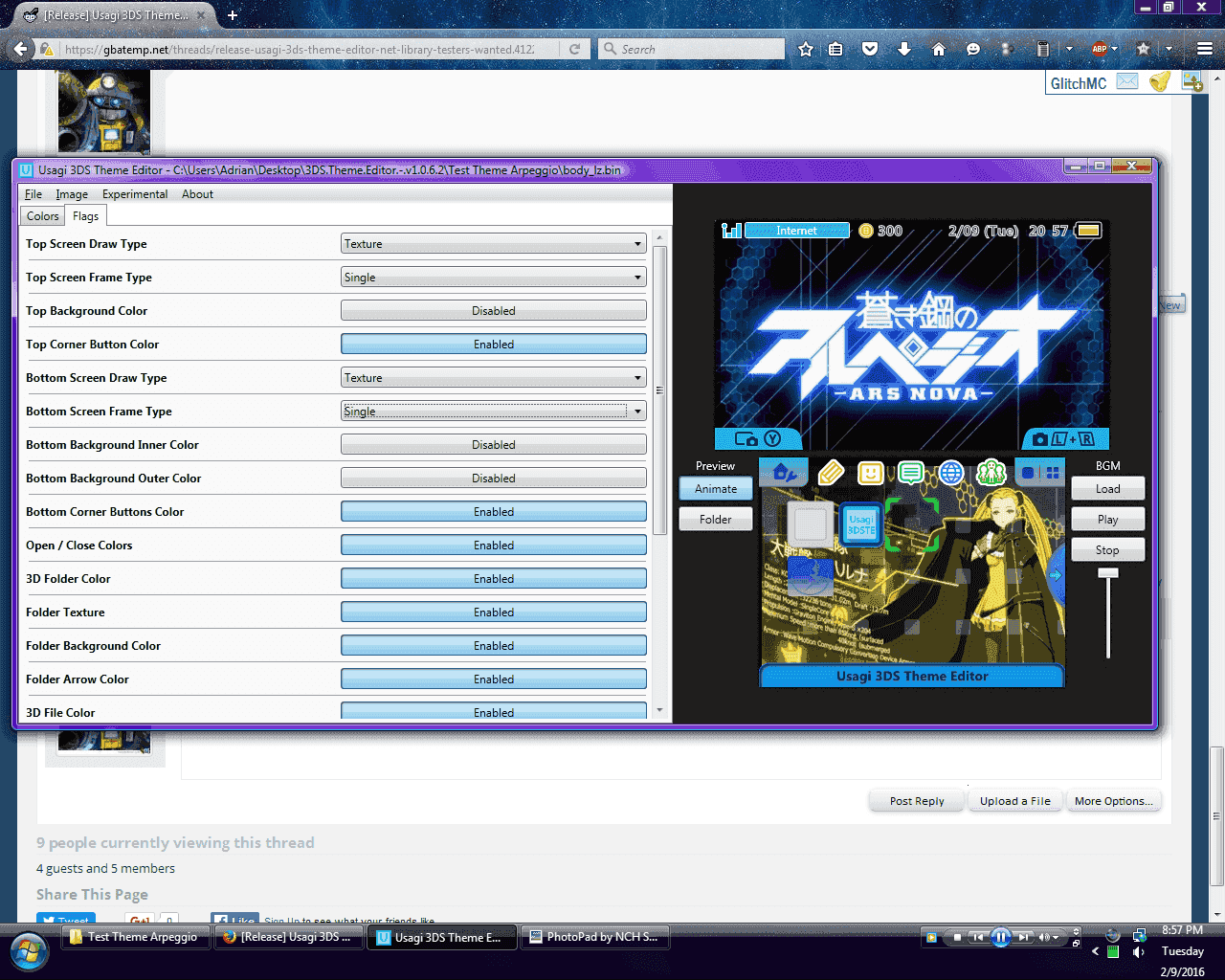
Task: Click the Folder preview button
Action: point(716,520)
